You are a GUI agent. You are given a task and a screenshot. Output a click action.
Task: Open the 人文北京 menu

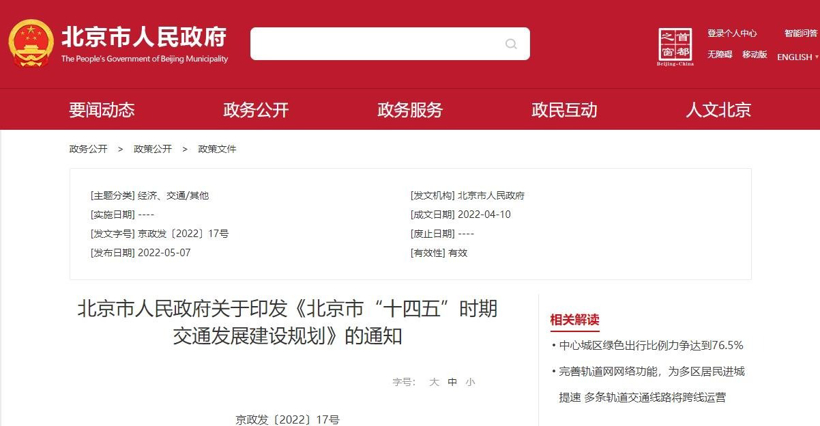click(x=719, y=110)
